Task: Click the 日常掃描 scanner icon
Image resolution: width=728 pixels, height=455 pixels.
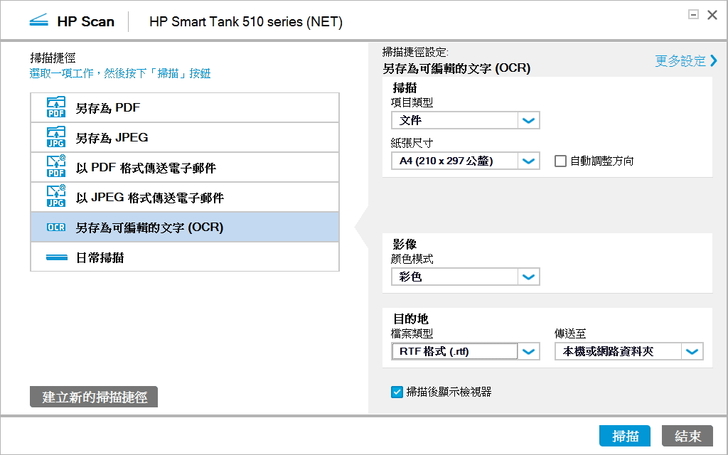Action: (56, 257)
